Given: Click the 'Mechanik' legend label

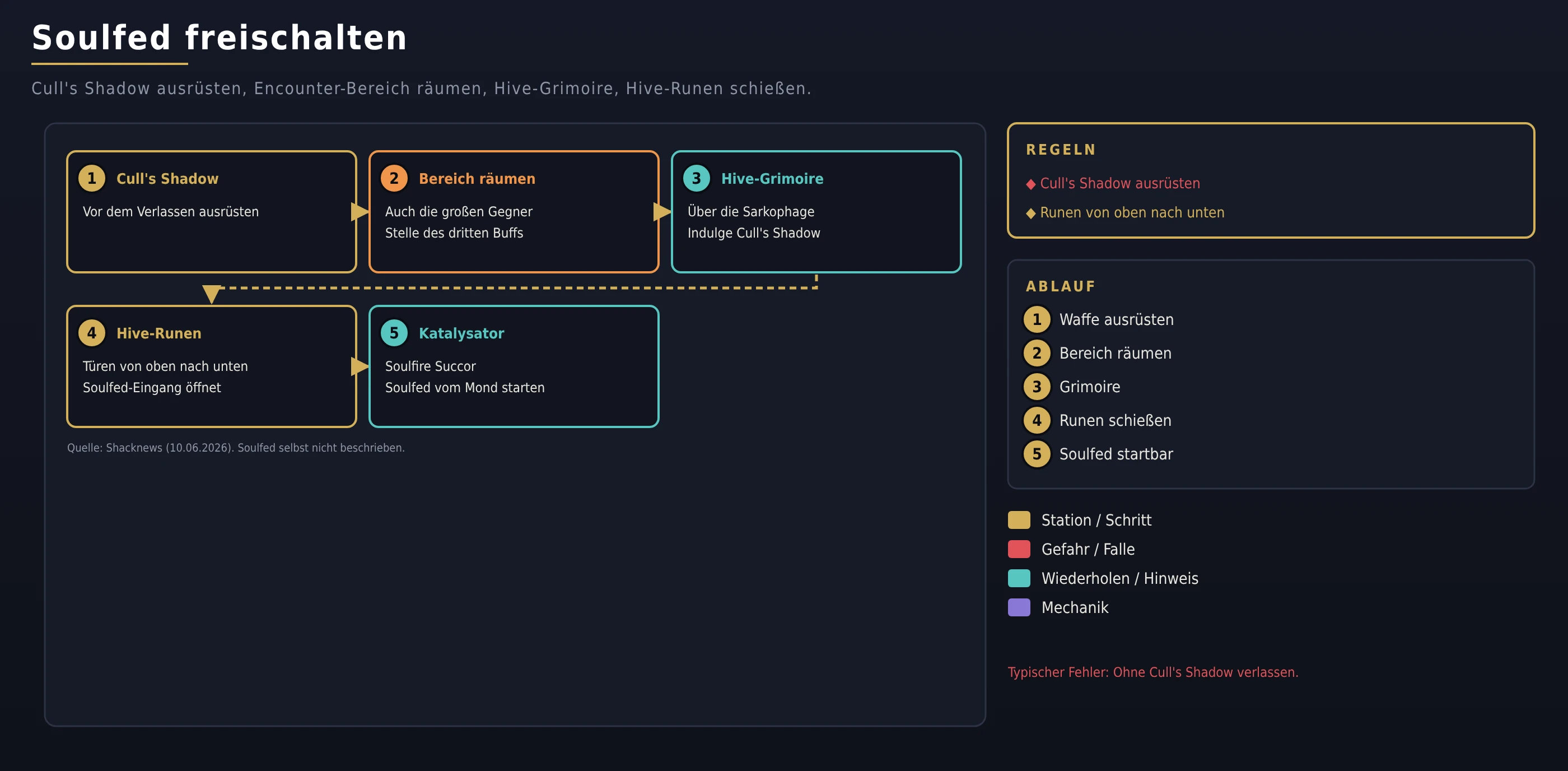Looking at the screenshot, I should click(x=1075, y=608).
